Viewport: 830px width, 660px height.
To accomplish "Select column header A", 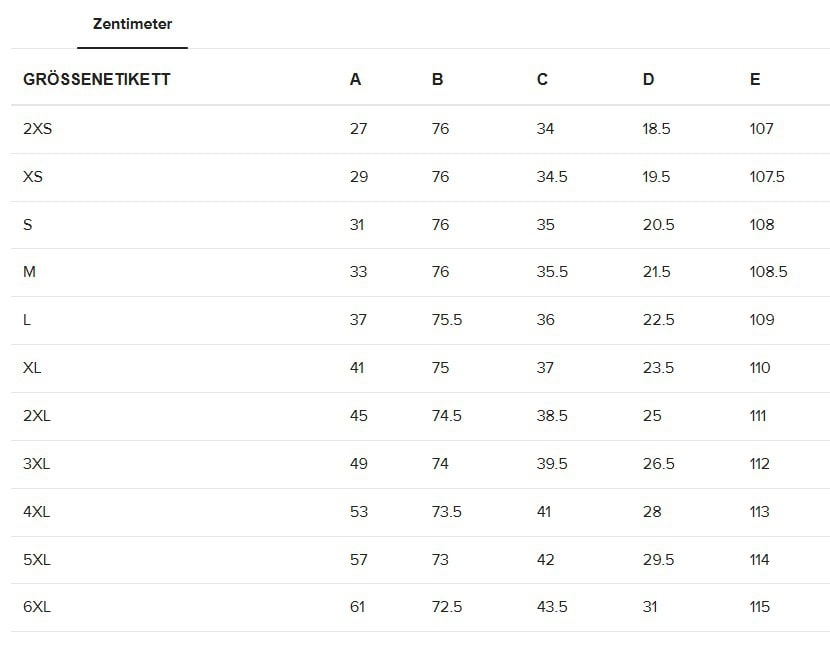I will (356, 80).
